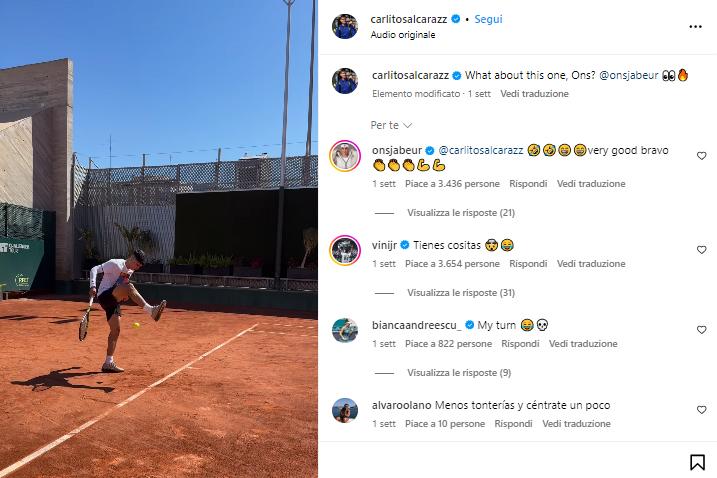Click 'Rispondi' under vinijr's comment
The image size is (717, 478).
(528, 264)
